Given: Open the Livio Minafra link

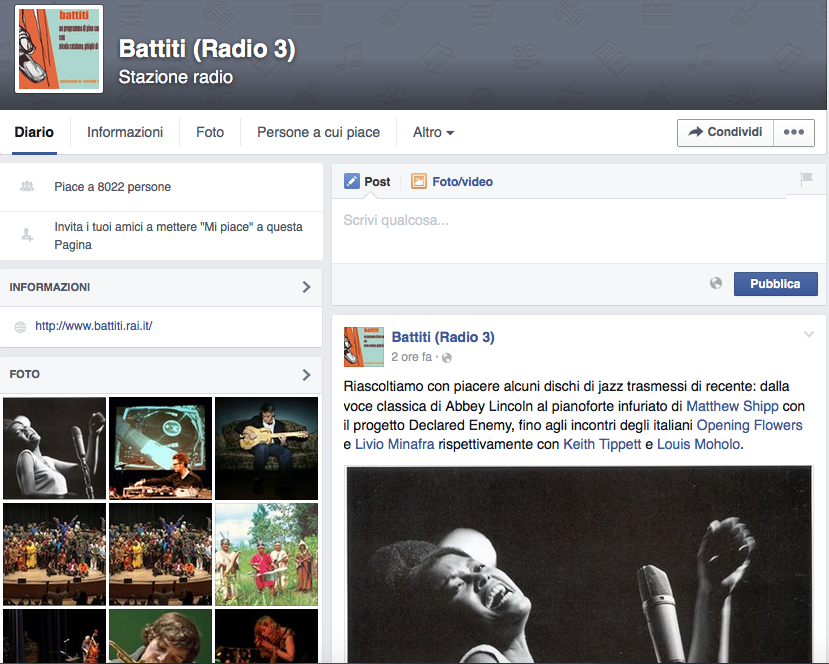Looking at the screenshot, I should click(x=394, y=444).
